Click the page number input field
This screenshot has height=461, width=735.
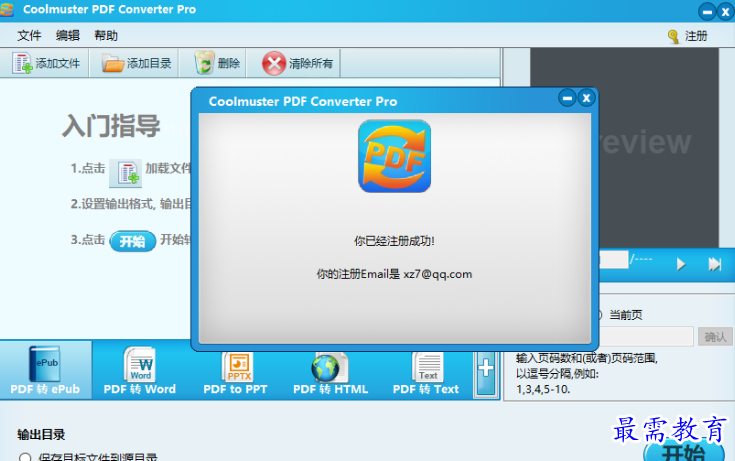point(613,259)
